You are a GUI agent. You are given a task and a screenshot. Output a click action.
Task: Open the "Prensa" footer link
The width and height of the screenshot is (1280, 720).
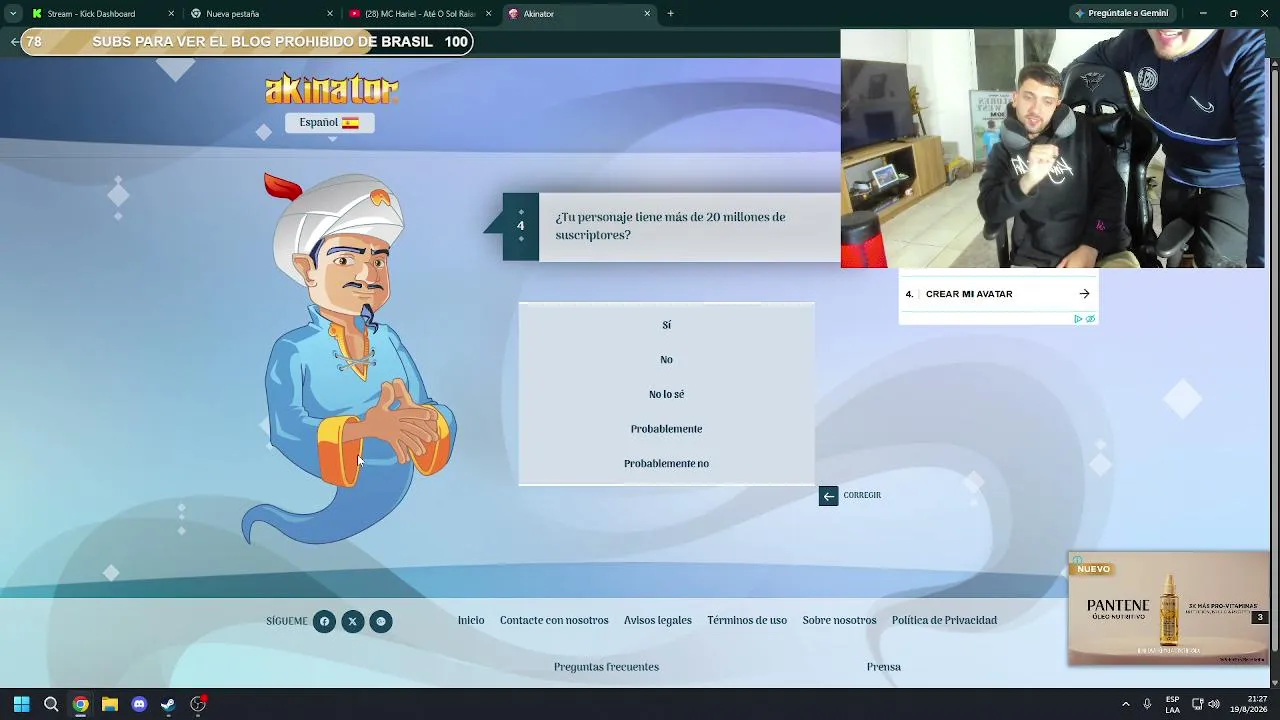point(884,667)
